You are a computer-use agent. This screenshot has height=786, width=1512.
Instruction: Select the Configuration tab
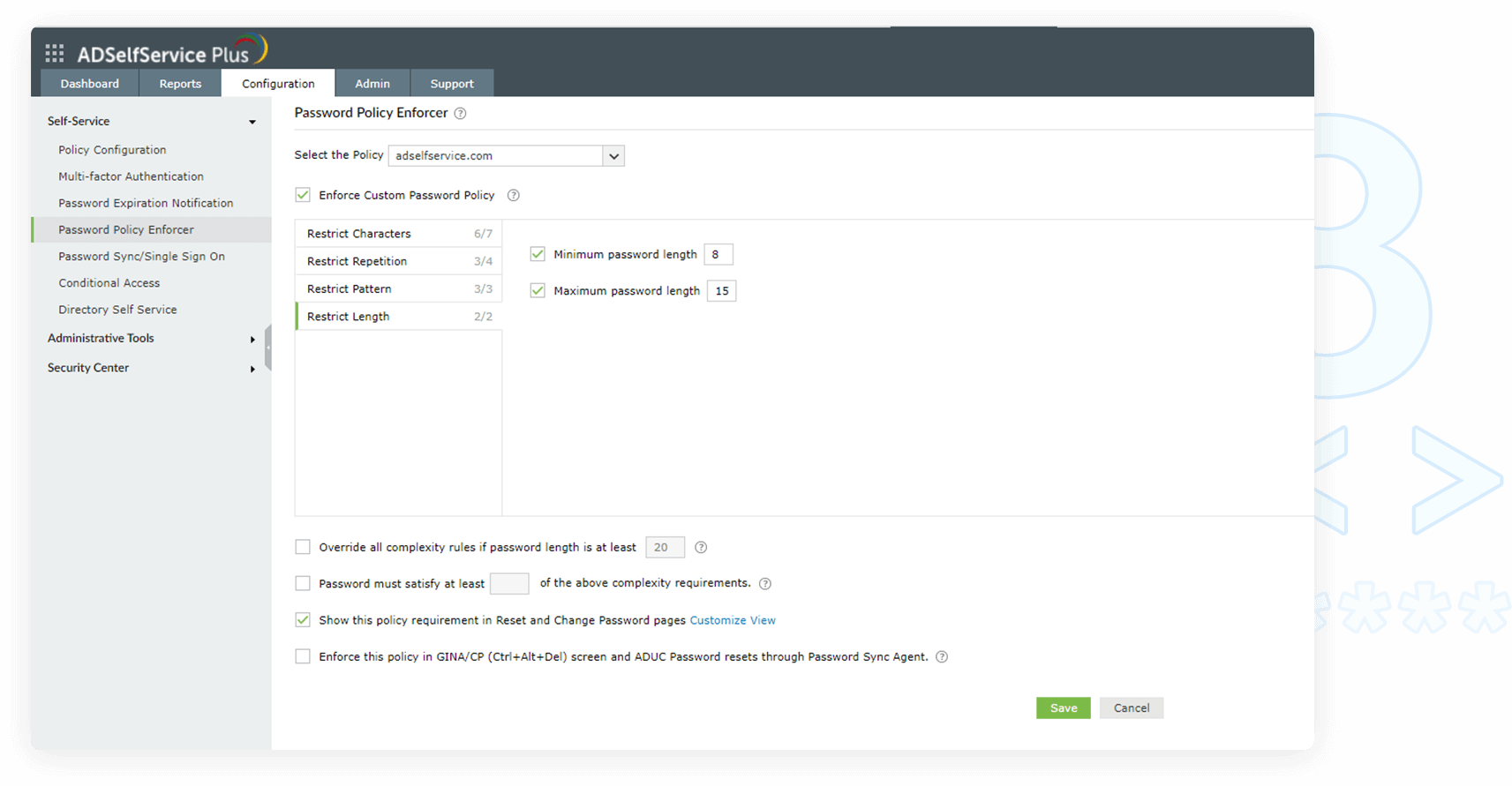coord(278,83)
